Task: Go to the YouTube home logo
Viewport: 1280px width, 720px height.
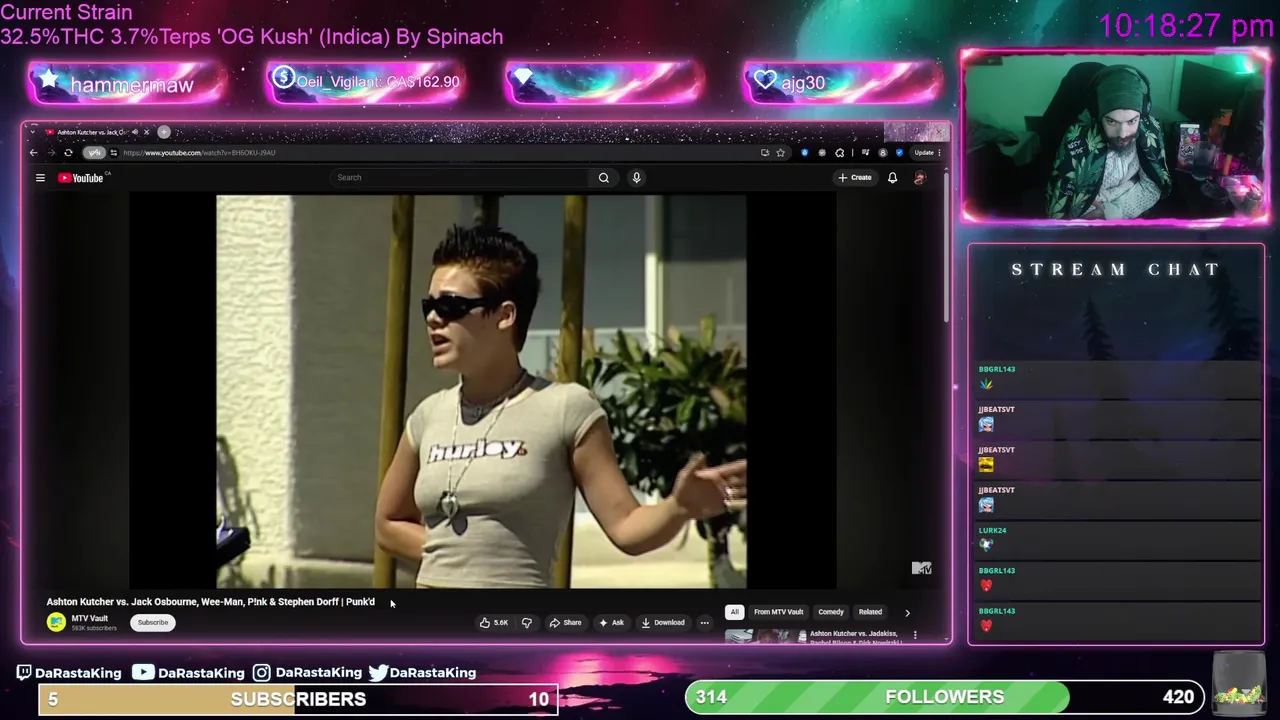Action: click(x=81, y=178)
